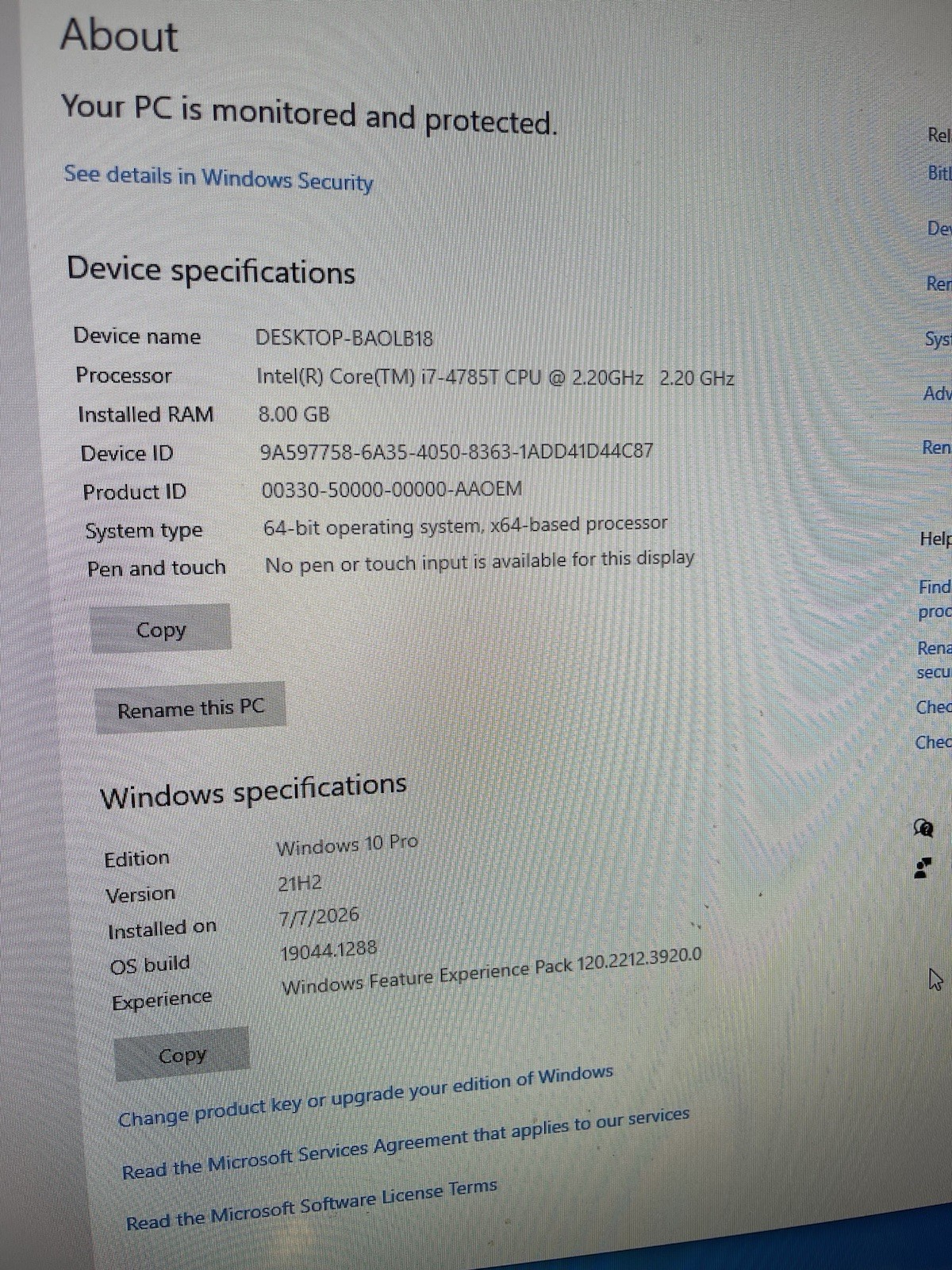Select processor value Intel Core i7-4785T
The height and width of the screenshot is (1270, 952).
[x=495, y=376]
